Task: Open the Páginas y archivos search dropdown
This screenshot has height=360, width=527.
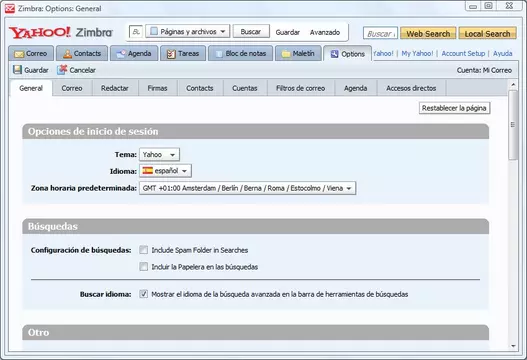Action: click(x=188, y=32)
